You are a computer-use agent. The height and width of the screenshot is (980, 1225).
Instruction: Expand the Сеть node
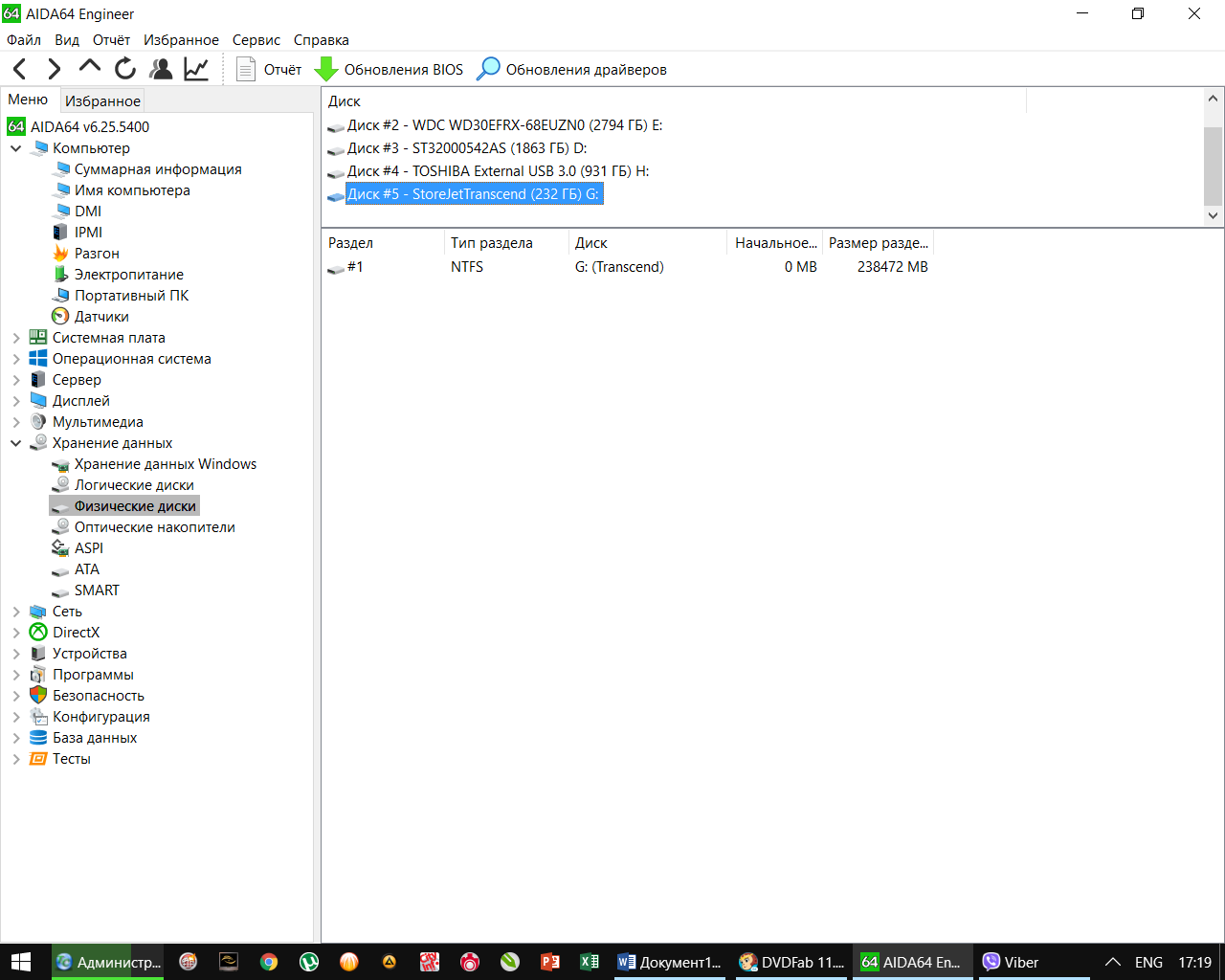pyautogui.click(x=16, y=612)
